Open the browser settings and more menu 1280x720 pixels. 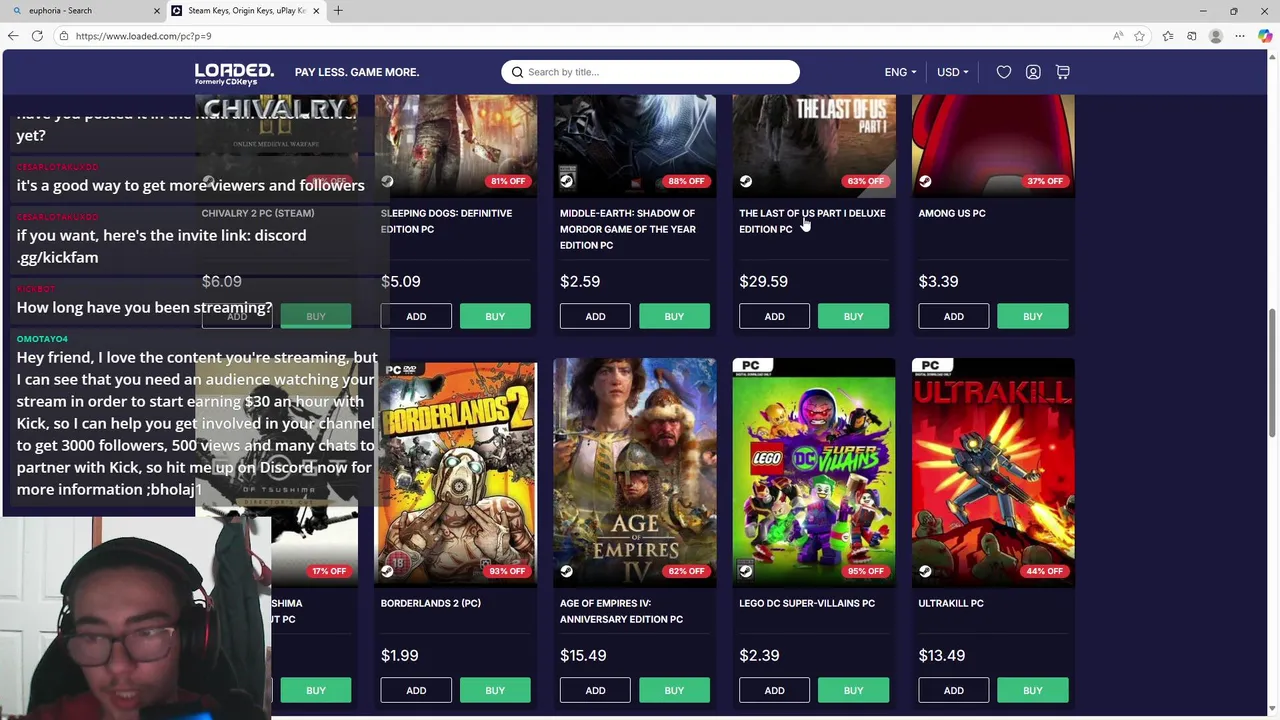1240,36
